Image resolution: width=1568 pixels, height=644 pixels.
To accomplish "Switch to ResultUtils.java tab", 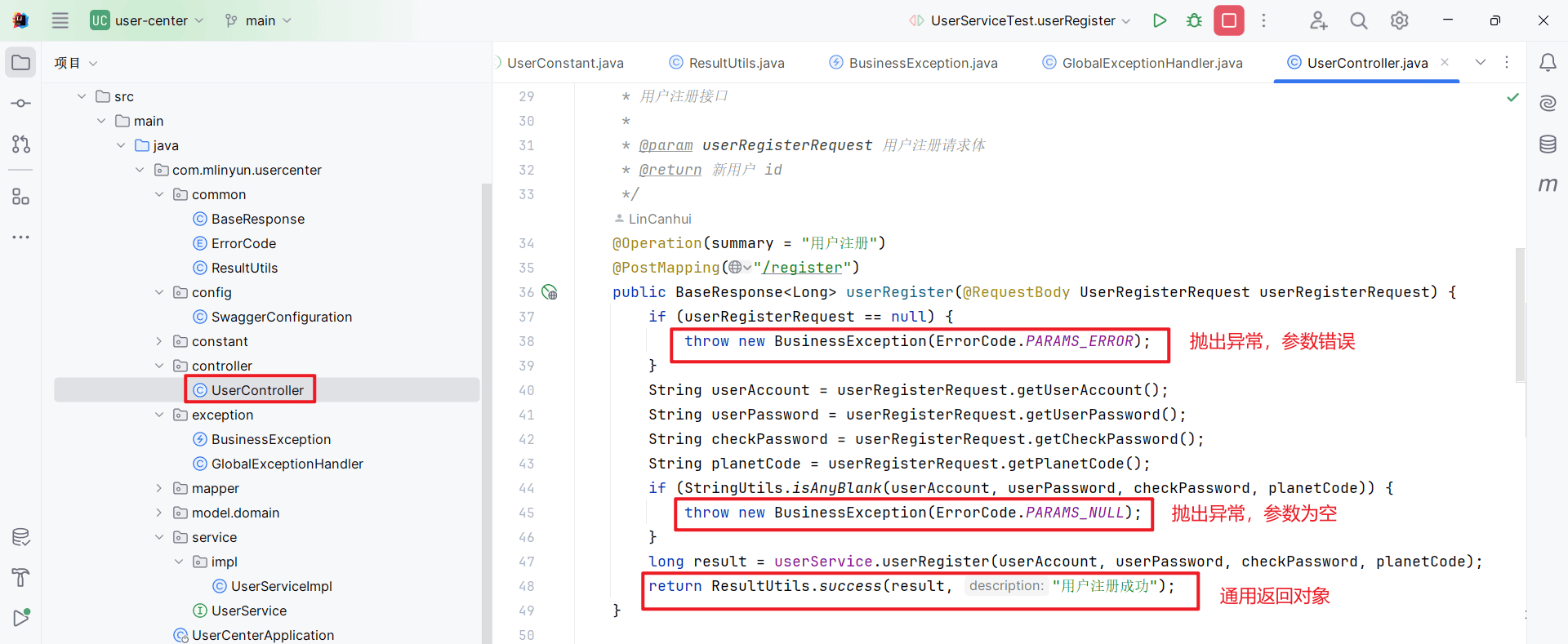I will 727,63.
